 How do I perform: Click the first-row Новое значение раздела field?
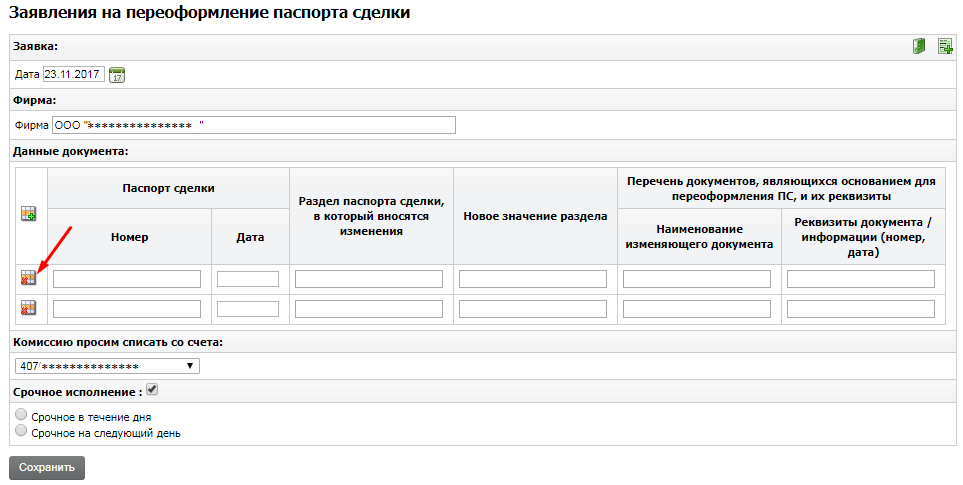click(x=533, y=279)
